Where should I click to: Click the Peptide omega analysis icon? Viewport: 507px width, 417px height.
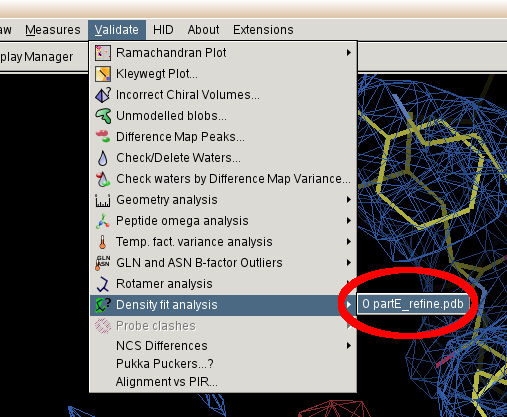103,221
